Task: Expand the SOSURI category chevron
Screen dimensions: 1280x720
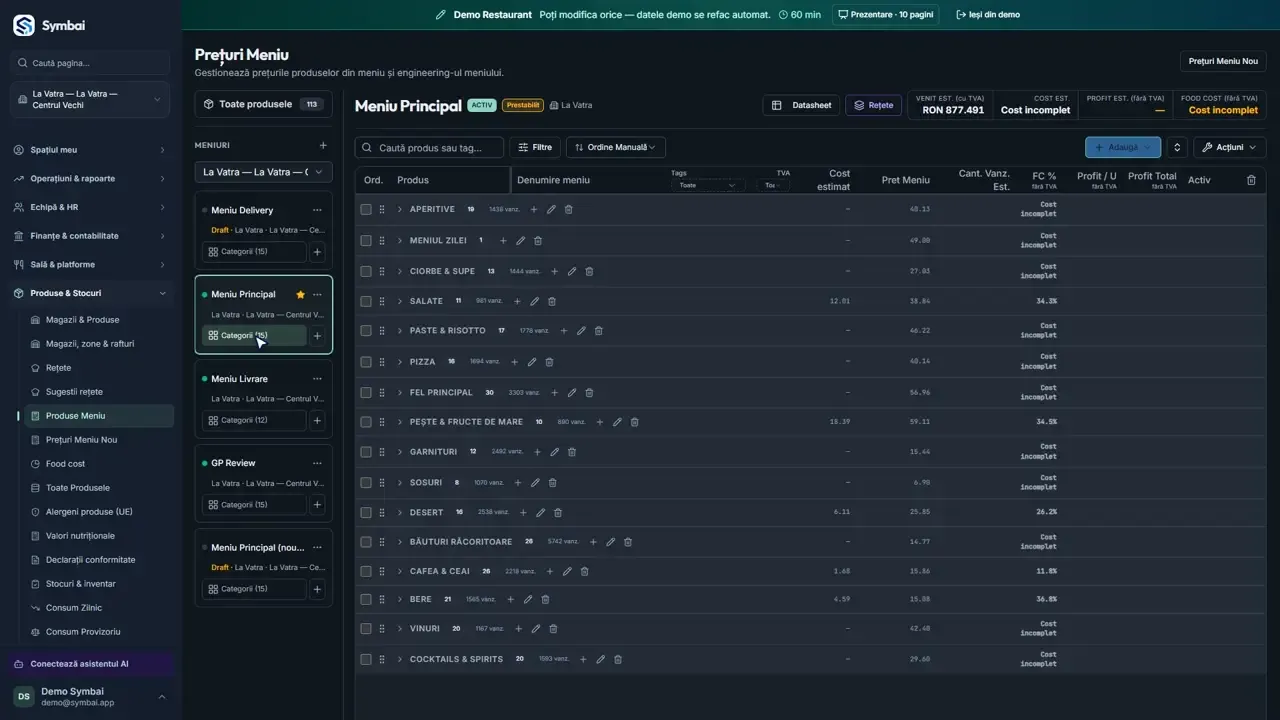Action: (x=400, y=483)
